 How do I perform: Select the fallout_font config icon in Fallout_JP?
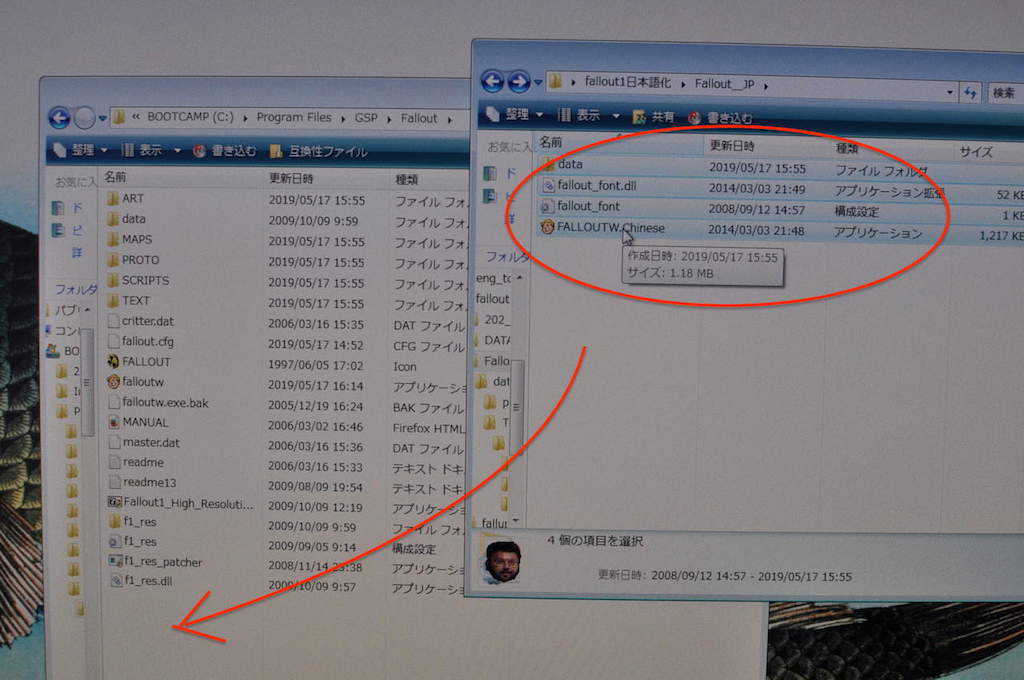[x=547, y=206]
